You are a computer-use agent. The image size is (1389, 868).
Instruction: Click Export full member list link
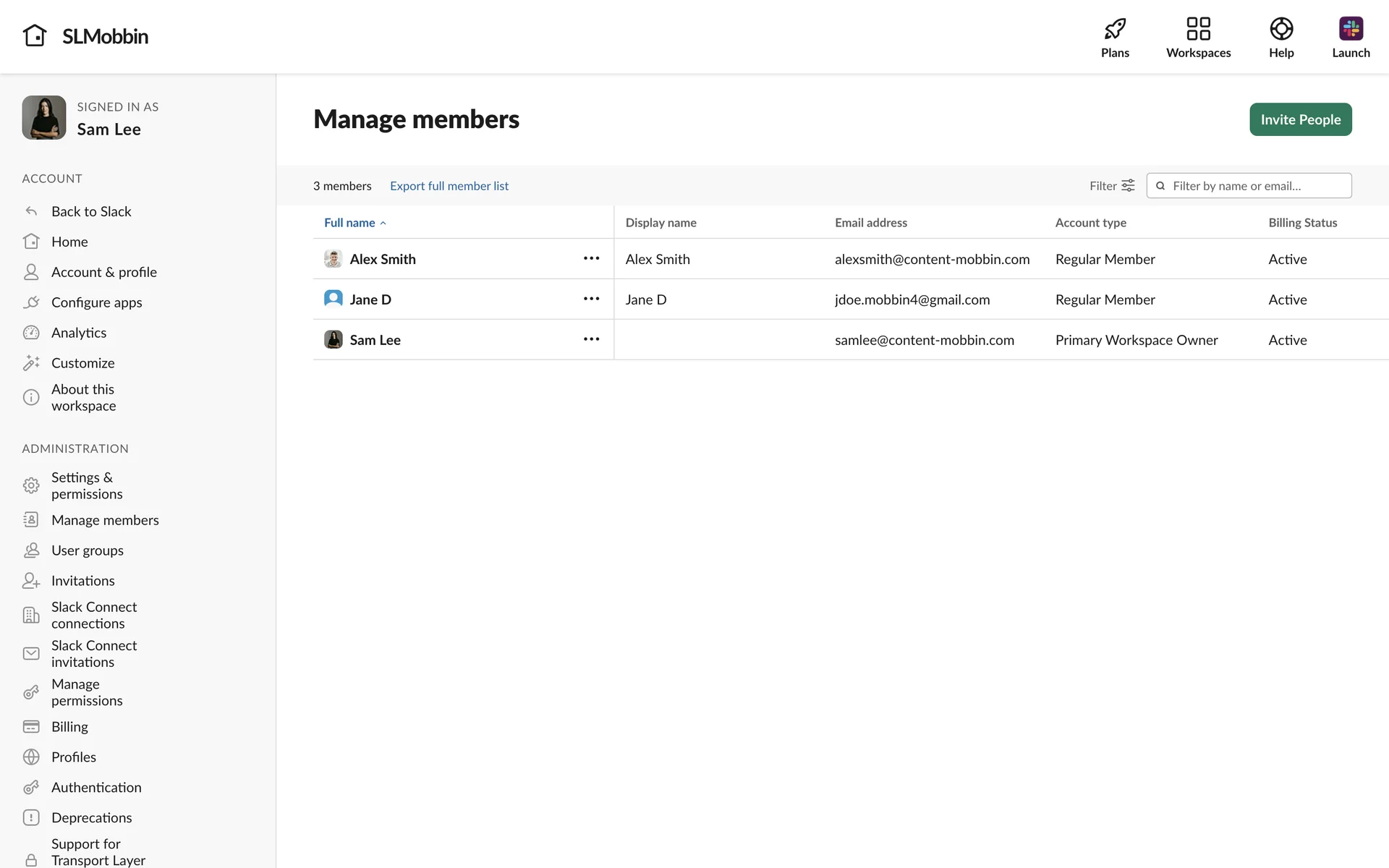coord(449,186)
